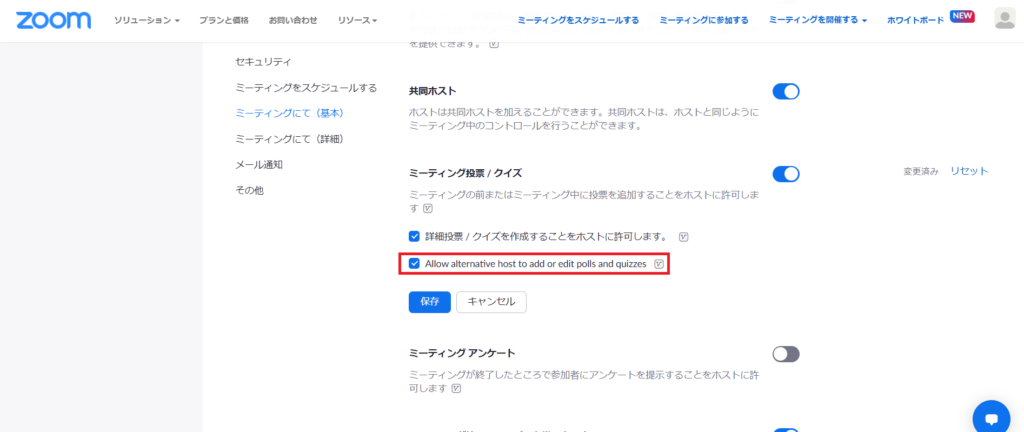Open the chat support bubble
The width and height of the screenshot is (1024, 432).
coord(990,418)
